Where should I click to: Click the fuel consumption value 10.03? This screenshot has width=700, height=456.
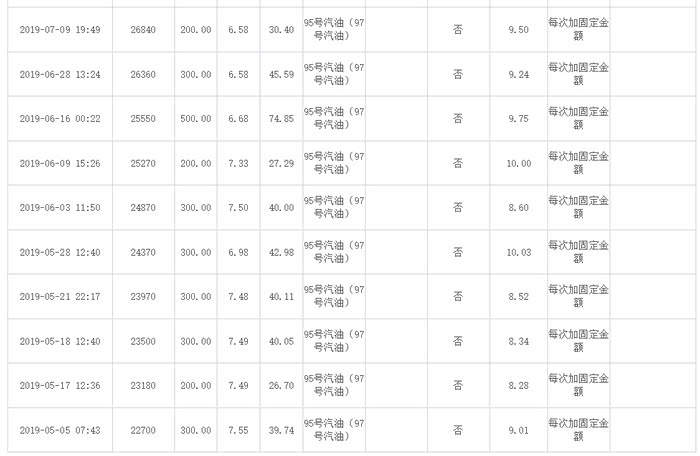tap(519, 251)
